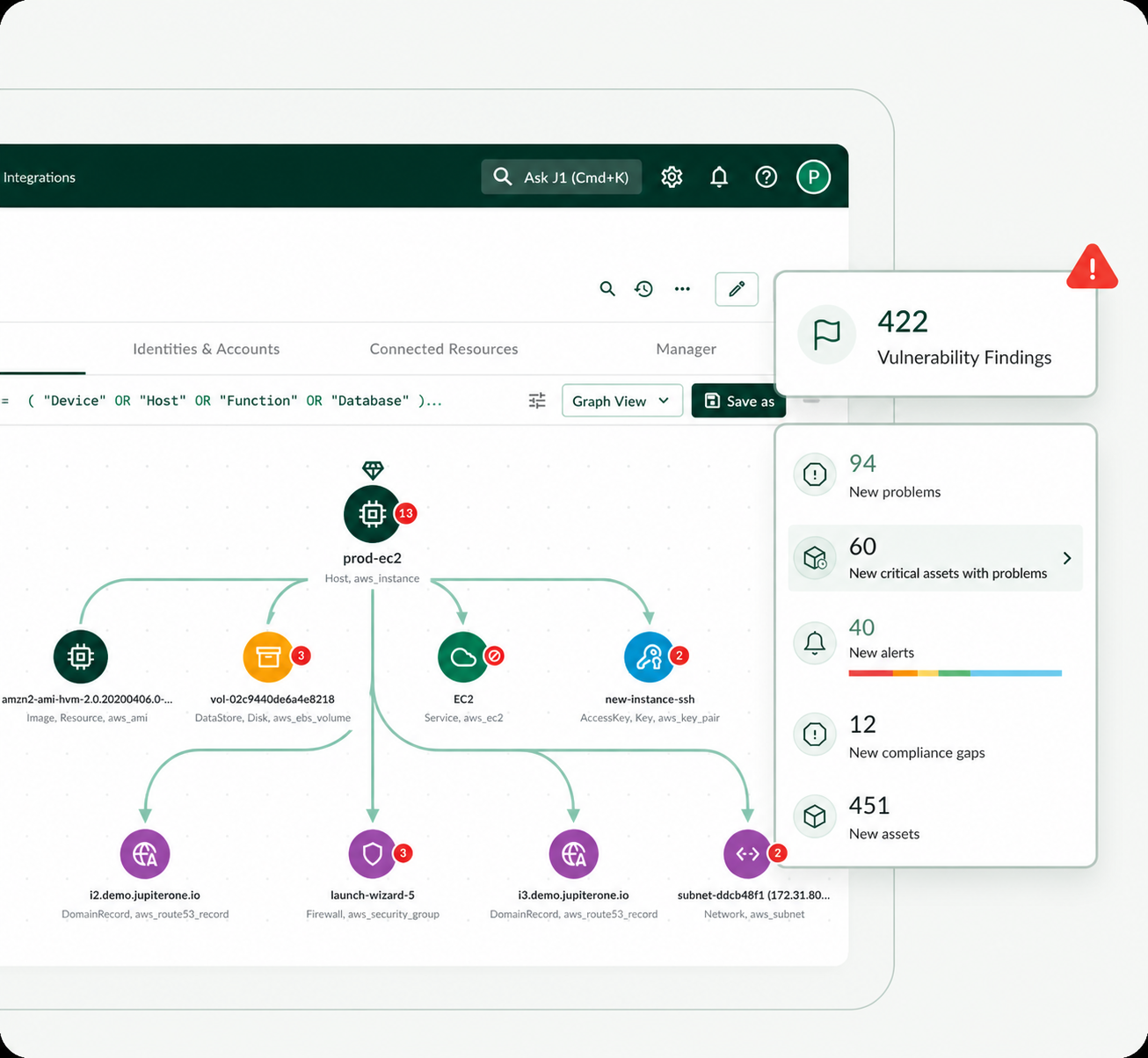Viewport: 1148px width, 1058px height.
Task: Click the blocked badge on EC2 node
Action: [x=494, y=656]
